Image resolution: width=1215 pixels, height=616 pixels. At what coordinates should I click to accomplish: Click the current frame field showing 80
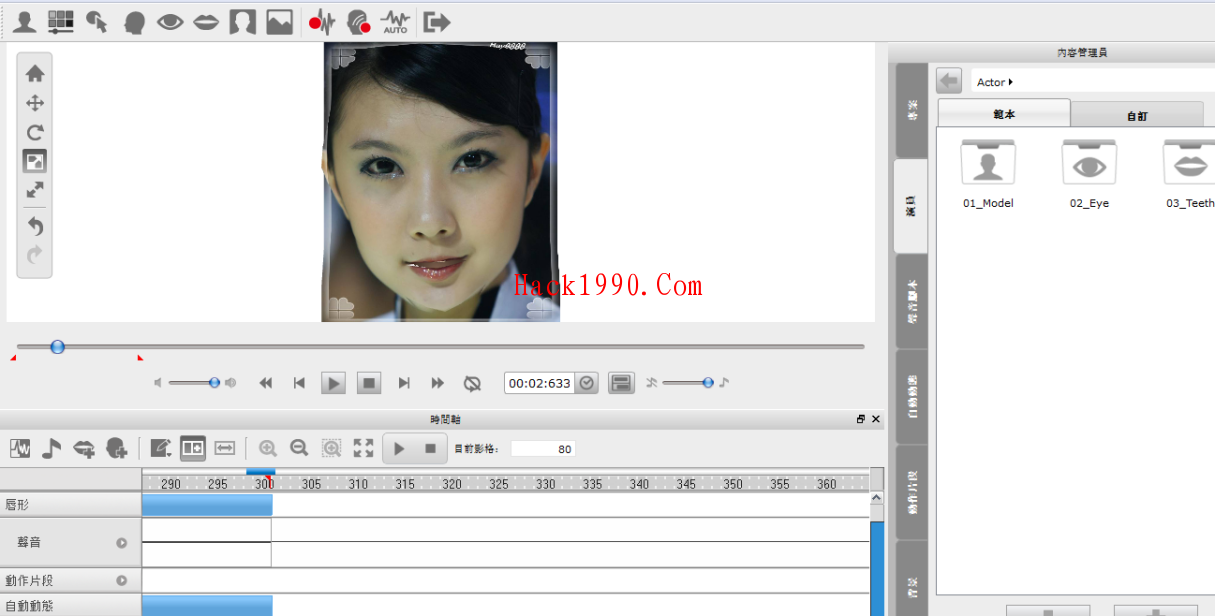pyautogui.click(x=543, y=449)
